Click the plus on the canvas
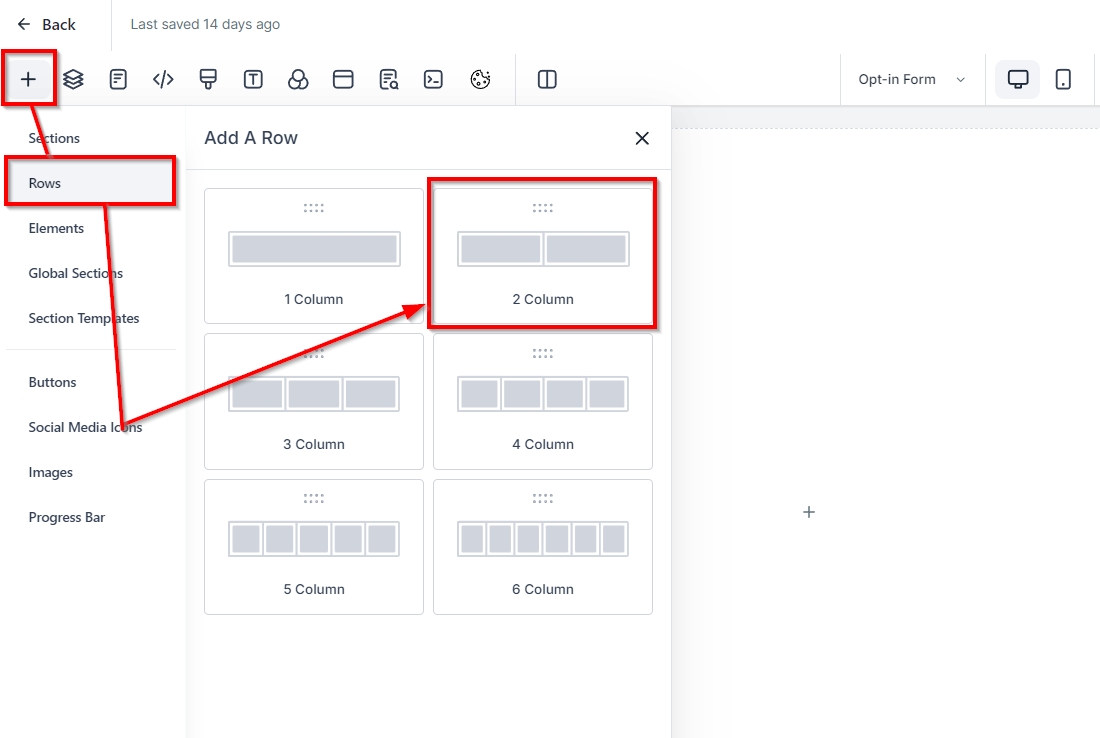Image resolution: width=1100 pixels, height=738 pixels. 809,512
